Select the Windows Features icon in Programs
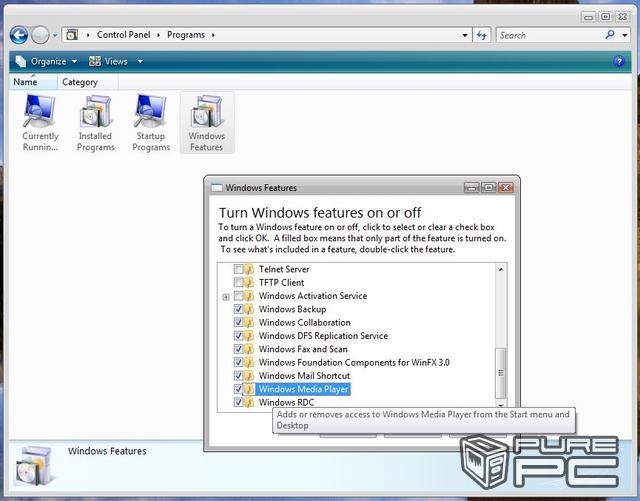 (207, 122)
